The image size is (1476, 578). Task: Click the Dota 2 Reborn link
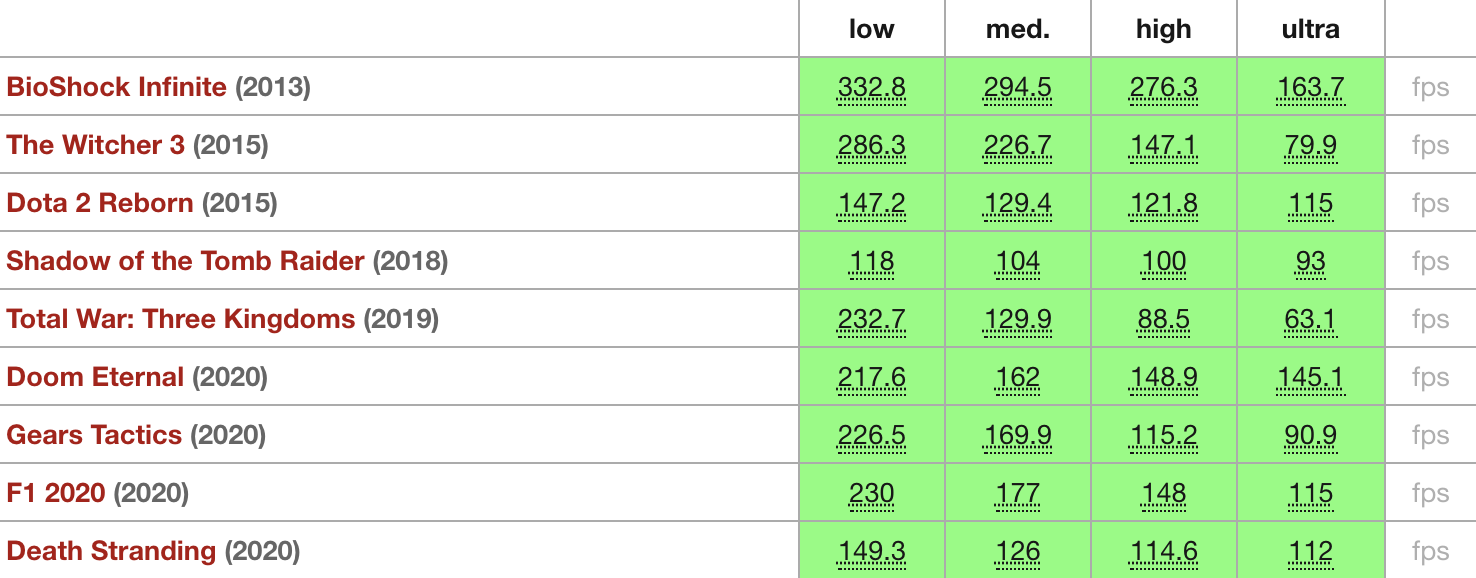(x=99, y=203)
